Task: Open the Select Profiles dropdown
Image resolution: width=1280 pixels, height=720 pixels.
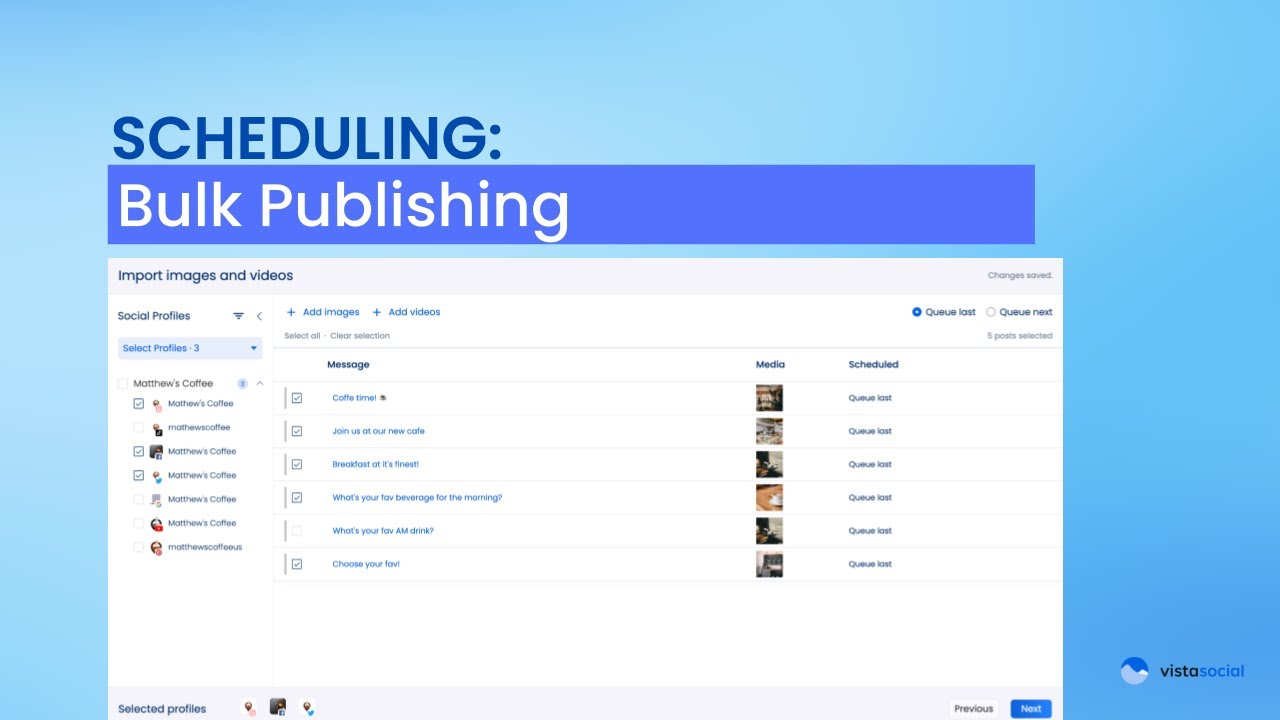Action: (189, 347)
